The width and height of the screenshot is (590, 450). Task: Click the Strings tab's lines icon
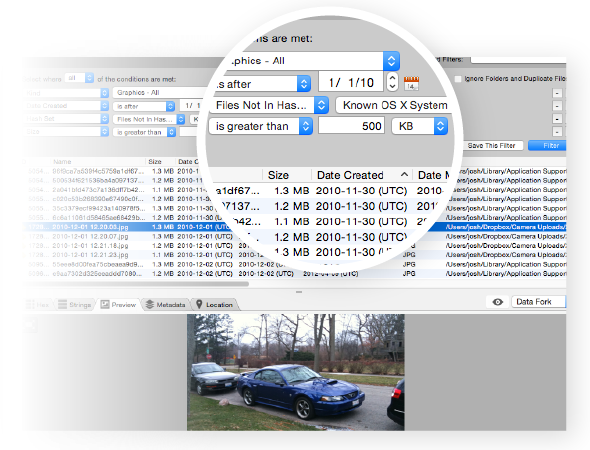pos(62,304)
